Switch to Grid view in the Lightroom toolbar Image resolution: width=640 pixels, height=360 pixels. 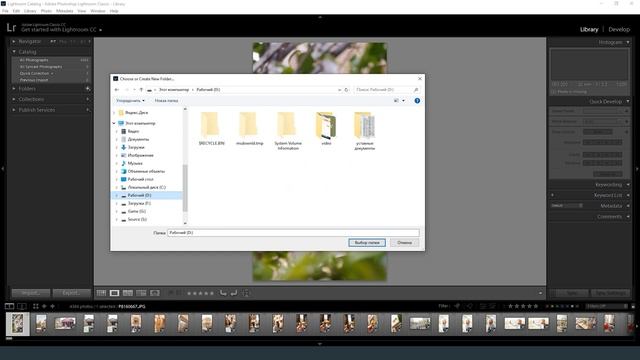click(x=101, y=293)
